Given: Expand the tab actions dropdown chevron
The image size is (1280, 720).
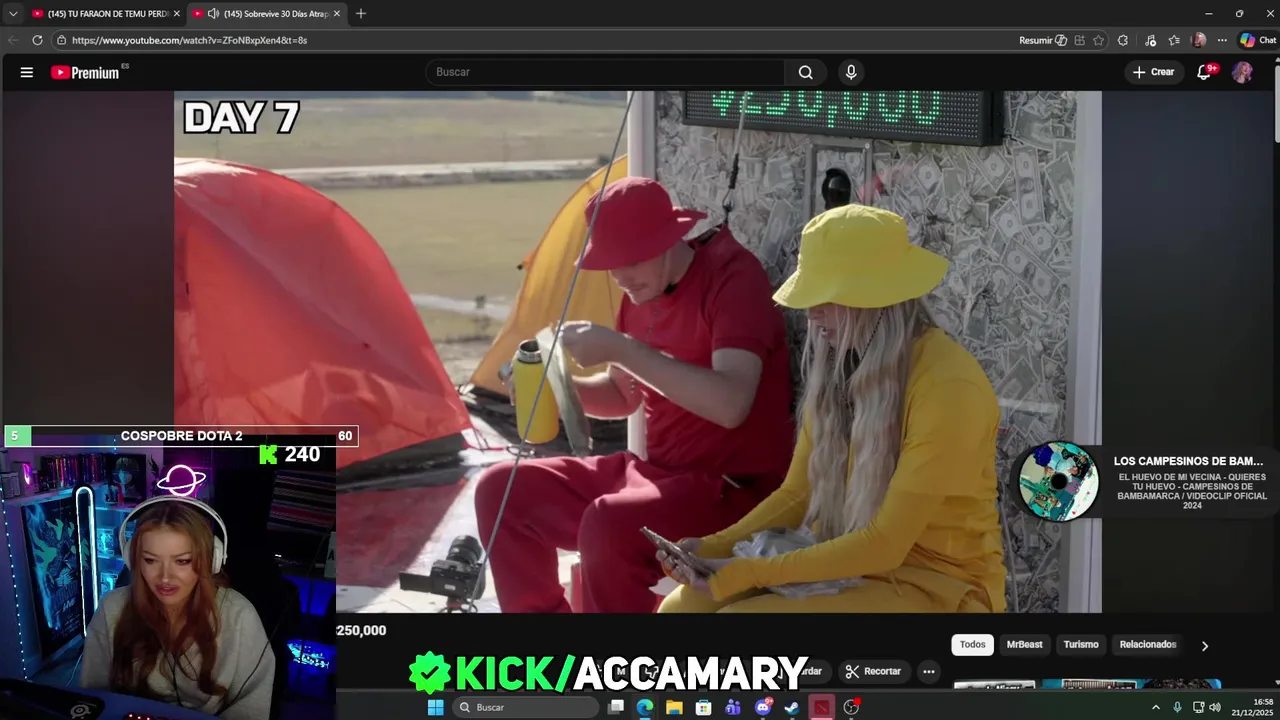Looking at the screenshot, I should coord(13,13).
